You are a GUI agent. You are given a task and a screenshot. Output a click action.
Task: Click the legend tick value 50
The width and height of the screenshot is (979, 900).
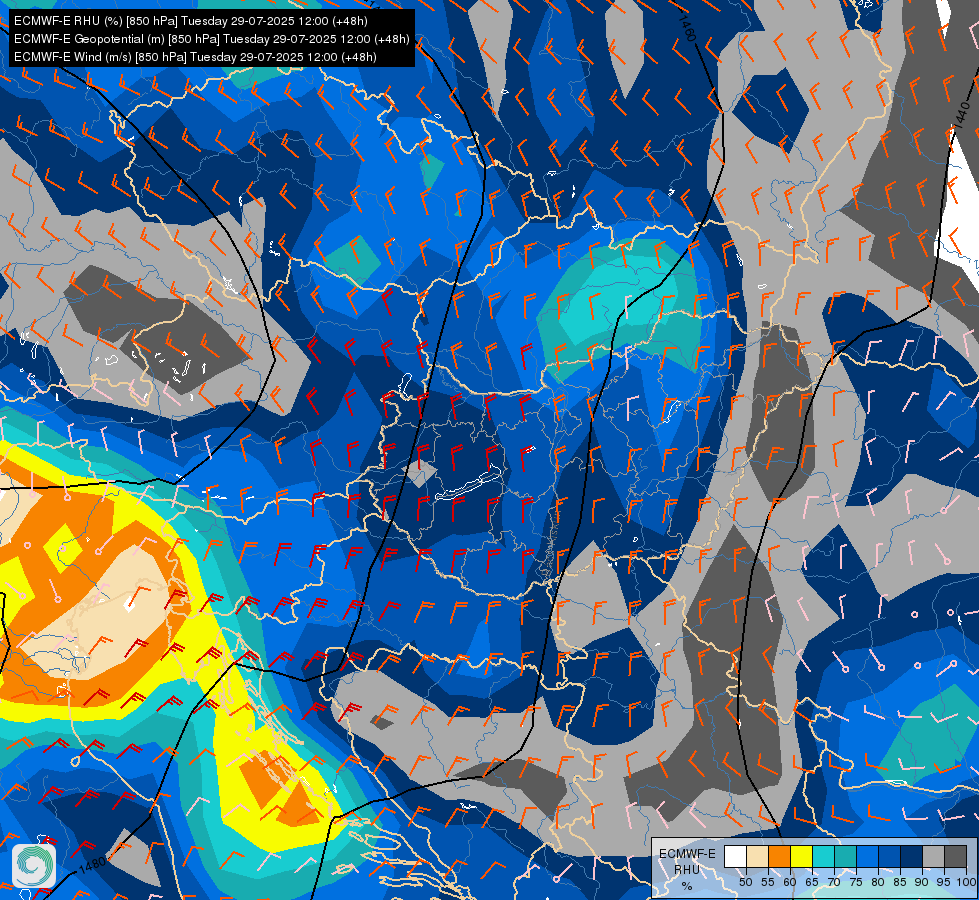[745, 882]
